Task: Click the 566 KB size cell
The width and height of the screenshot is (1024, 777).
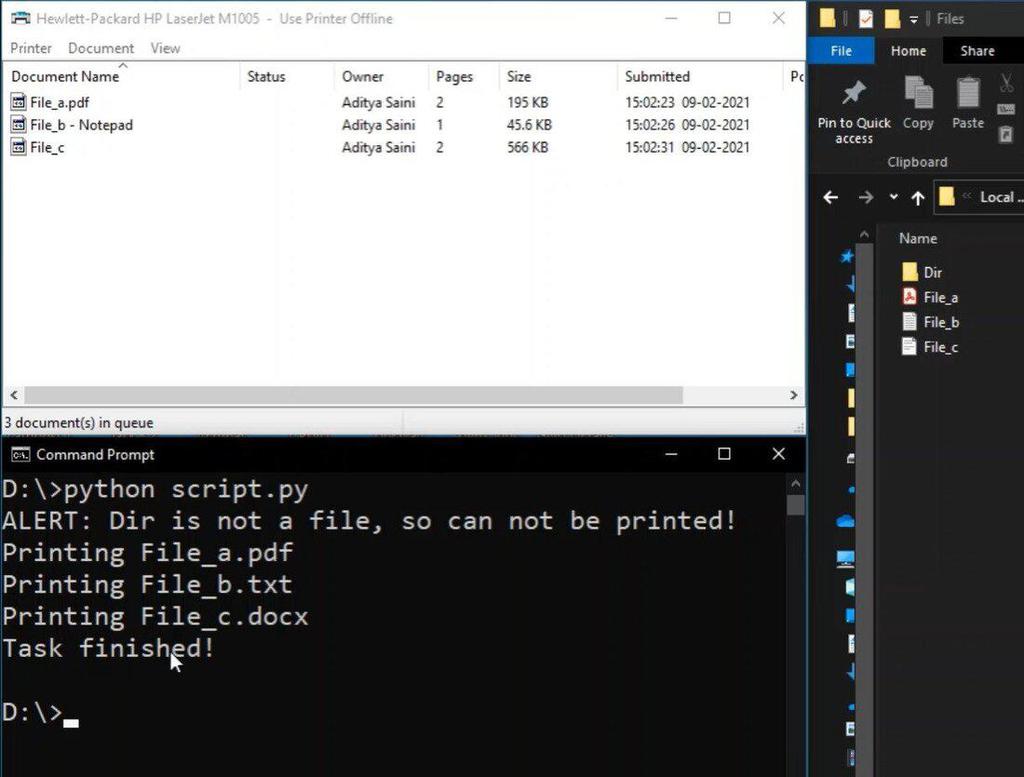Action: [x=528, y=147]
